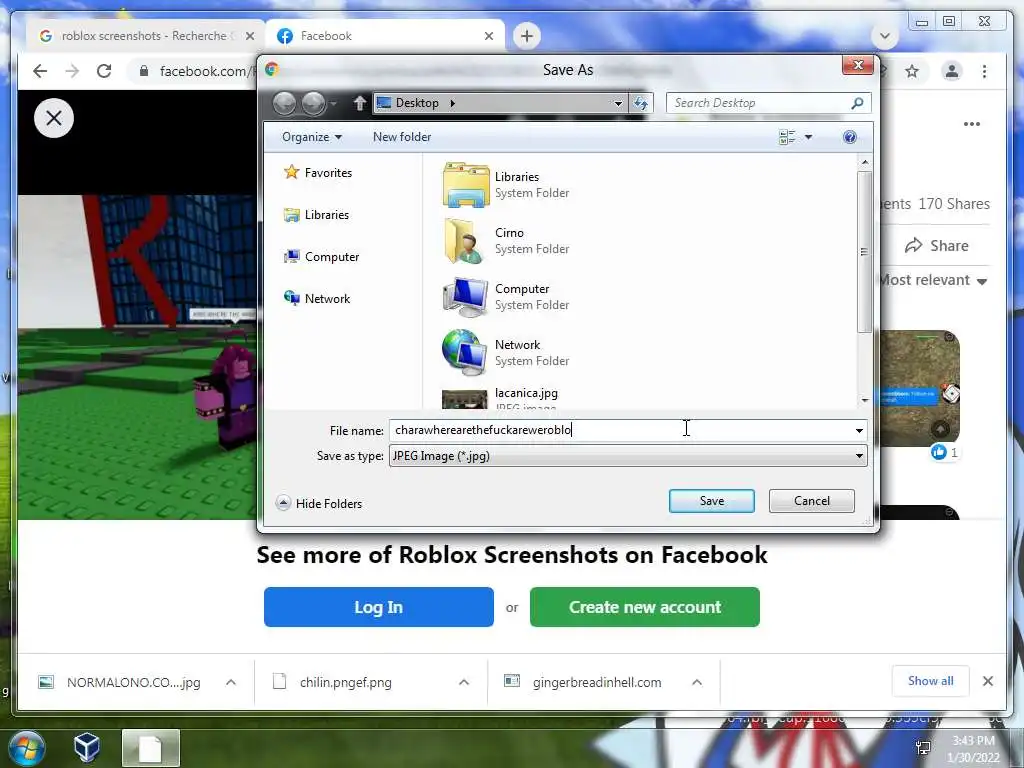Screen dimensions: 1024x768
Task: Click the up-folder arrow in Save As
Action: pos(360,103)
